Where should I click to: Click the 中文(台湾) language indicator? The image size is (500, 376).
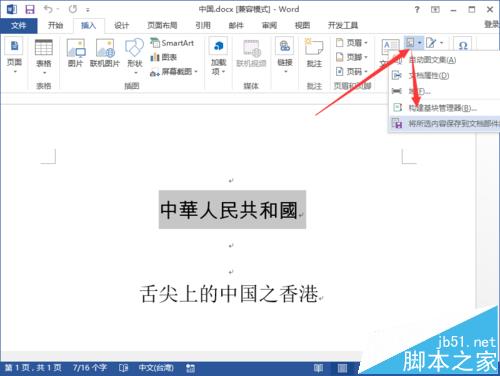coord(156,368)
